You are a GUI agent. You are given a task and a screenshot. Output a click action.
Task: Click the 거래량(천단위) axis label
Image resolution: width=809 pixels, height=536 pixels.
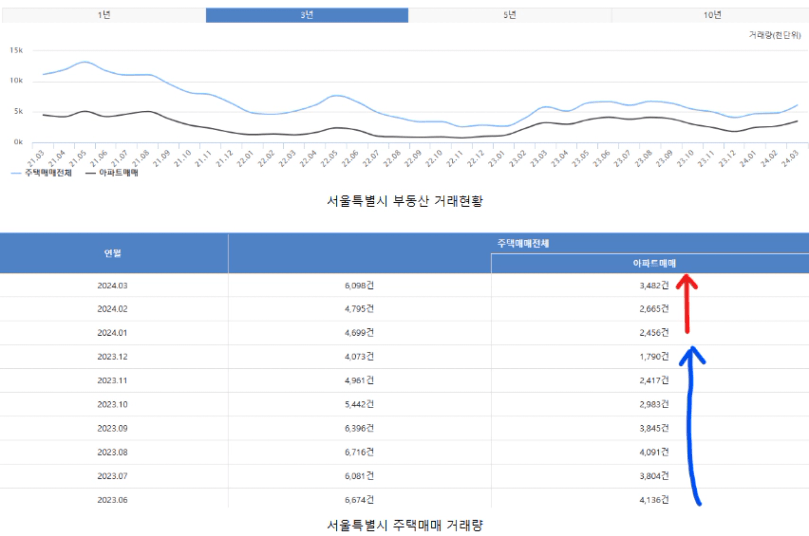[774, 35]
